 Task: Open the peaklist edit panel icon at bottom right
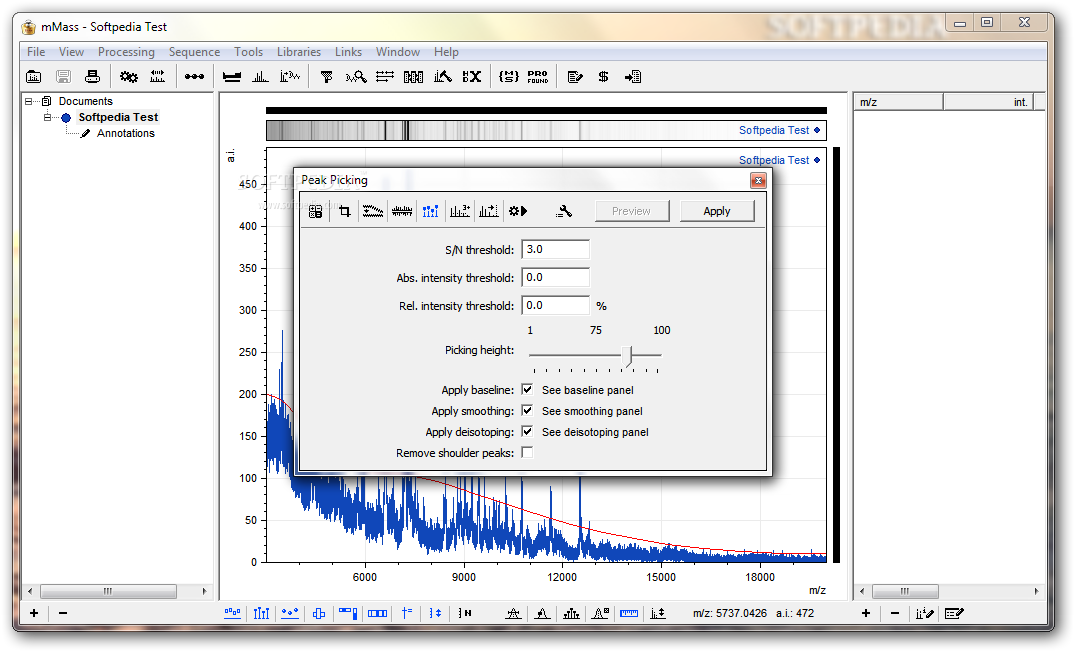[954, 614]
